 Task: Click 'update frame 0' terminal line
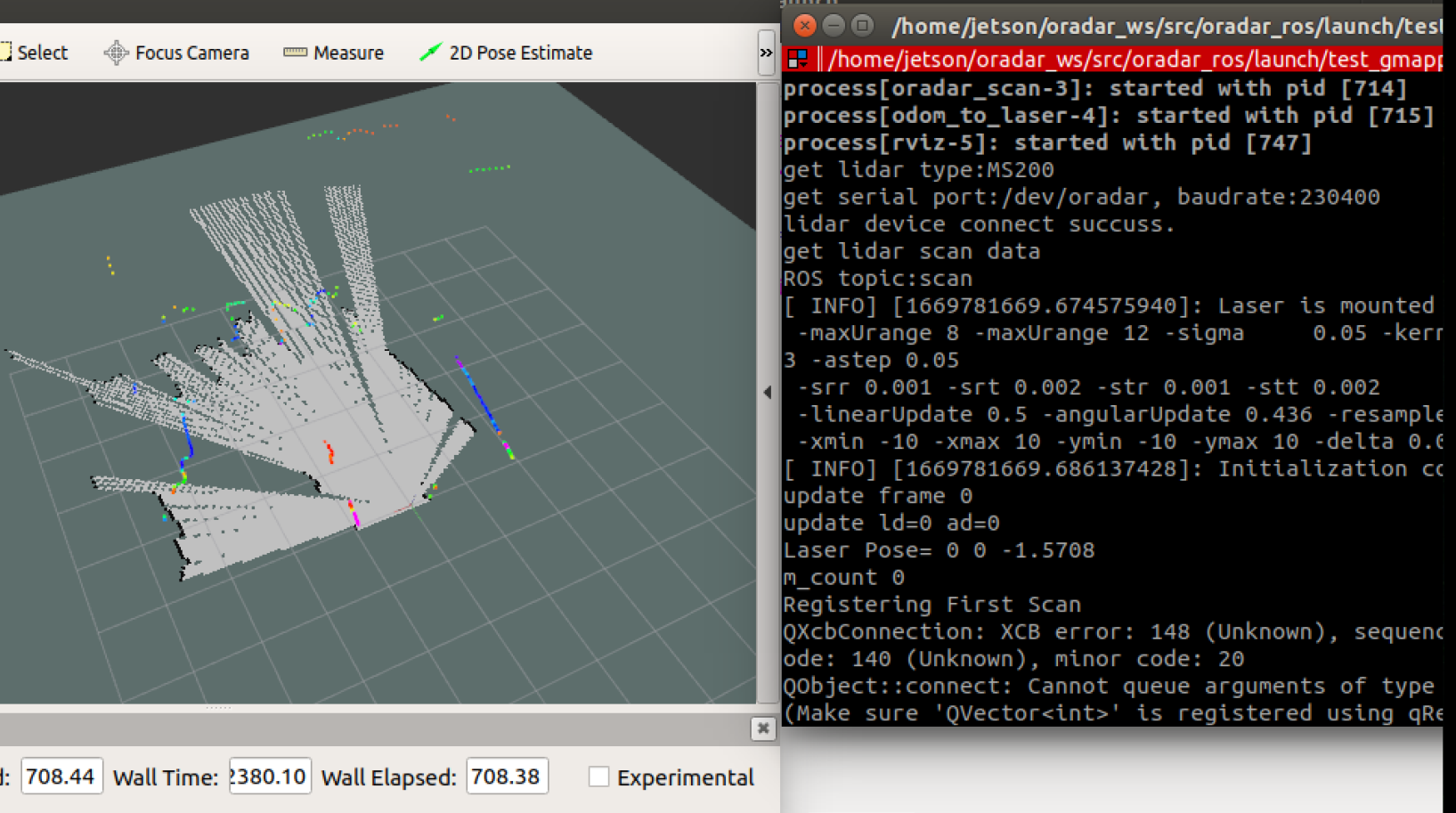(x=877, y=496)
